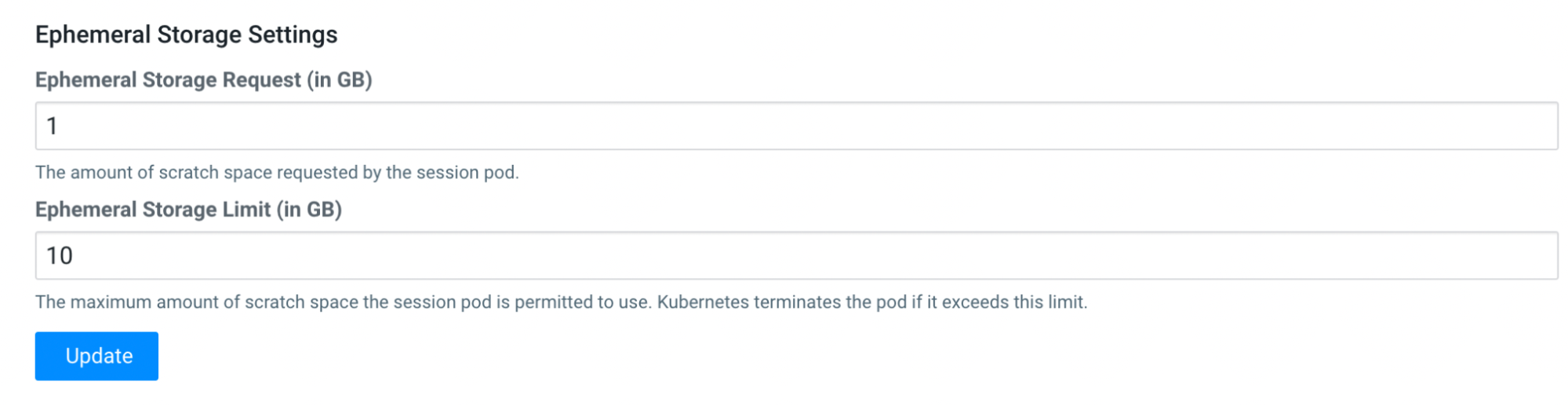Click the value 10 in the Limit field
The height and width of the screenshot is (406, 1568).
click(x=60, y=255)
